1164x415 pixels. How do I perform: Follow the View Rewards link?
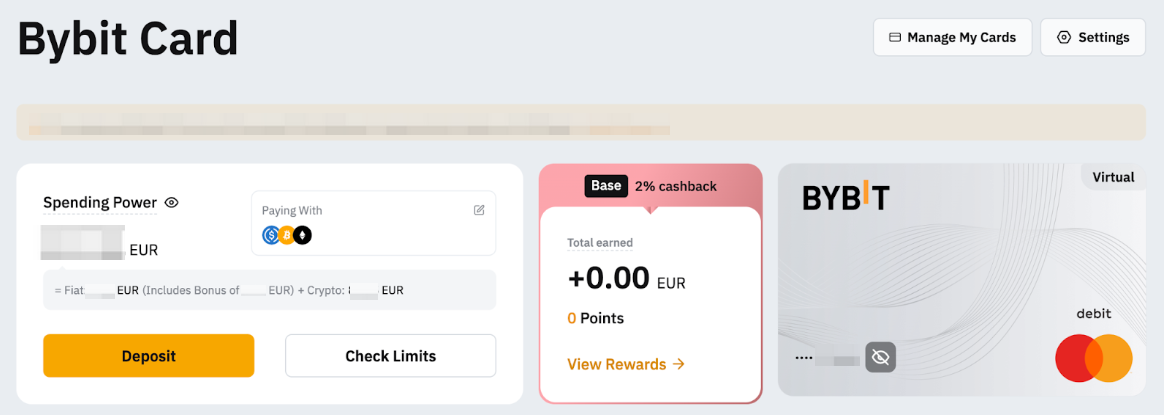click(x=625, y=364)
